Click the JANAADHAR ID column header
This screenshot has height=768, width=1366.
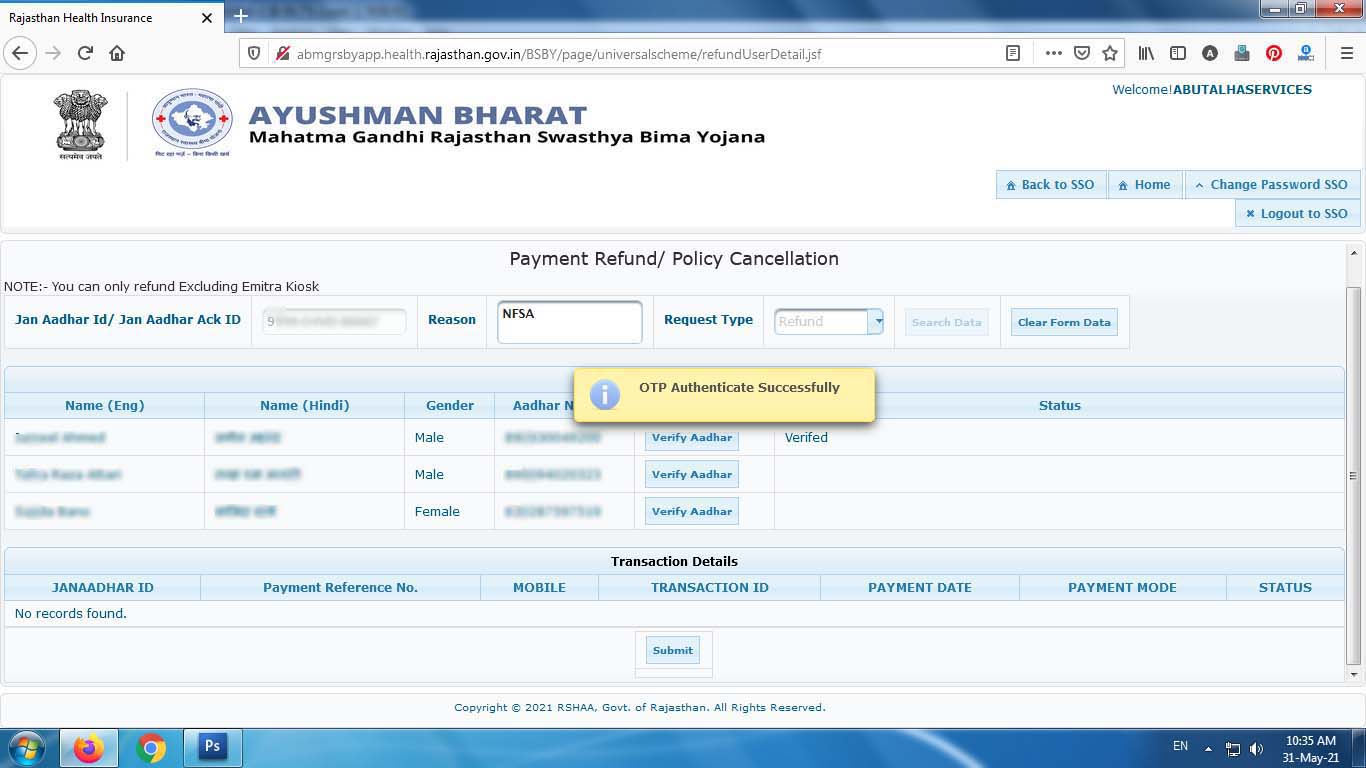pos(103,587)
